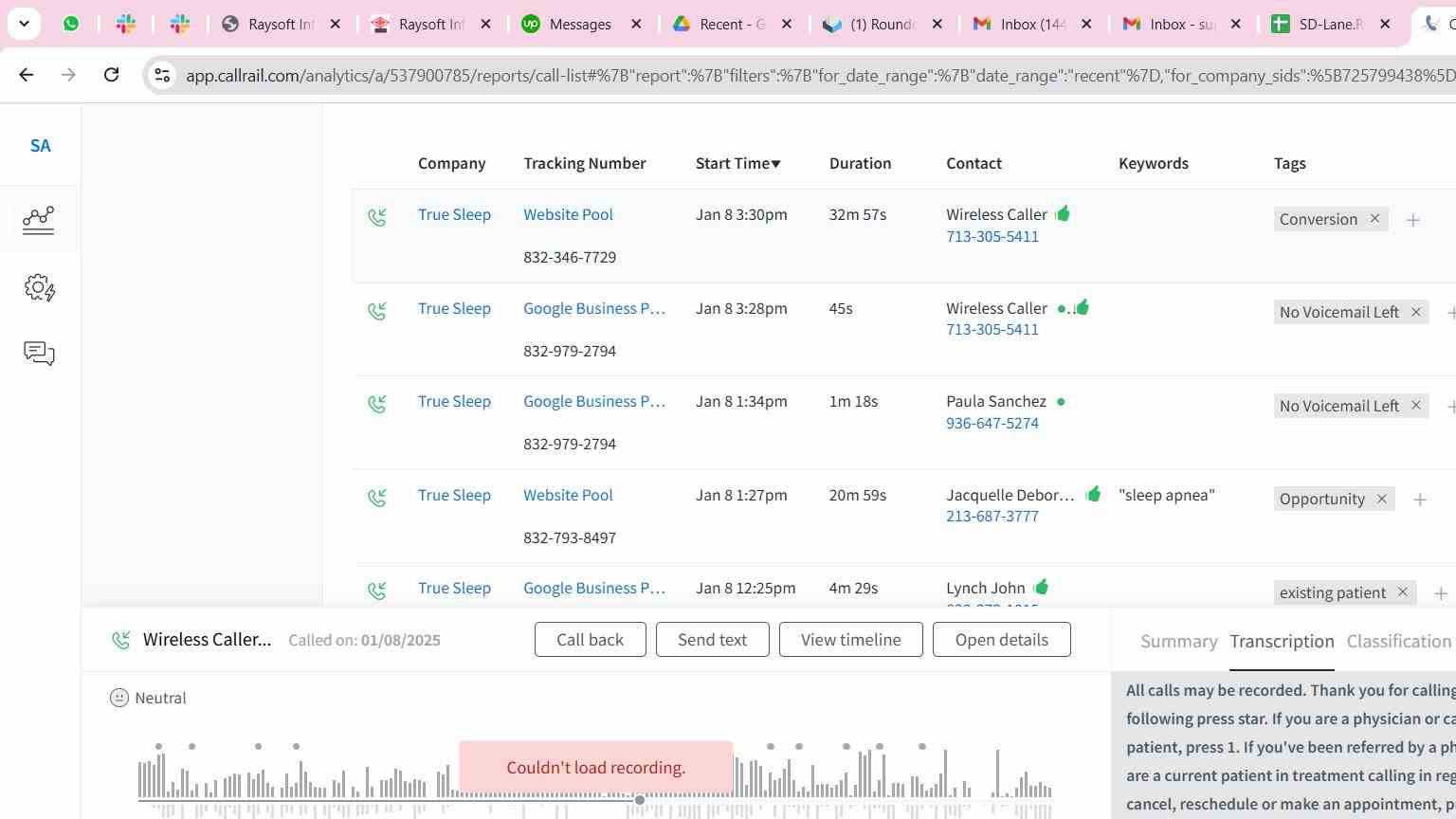Open phone number 936-647-5274 link

coord(992,423)
